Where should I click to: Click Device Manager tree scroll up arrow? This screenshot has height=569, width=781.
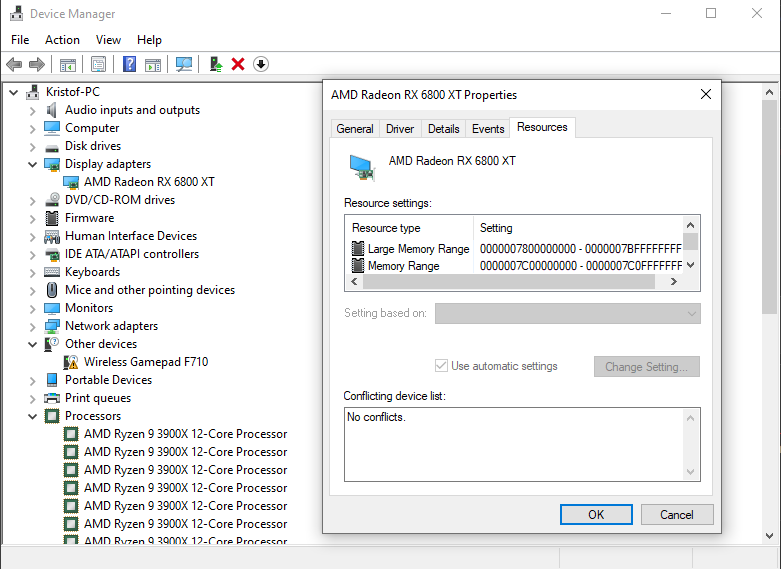(x=770, y=92)
